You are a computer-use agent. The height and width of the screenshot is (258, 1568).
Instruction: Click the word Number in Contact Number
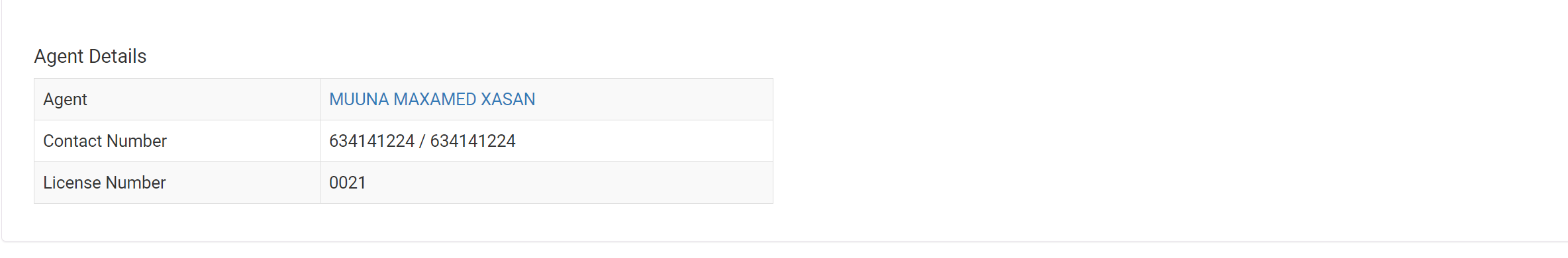136,141
